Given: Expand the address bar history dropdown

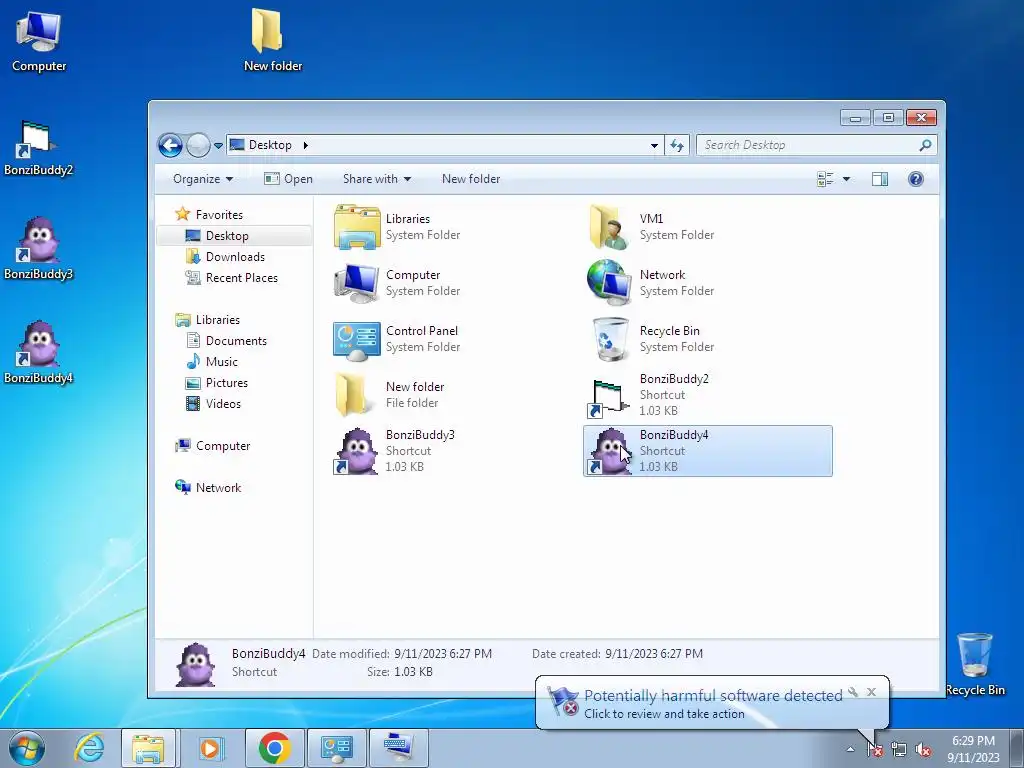Looking at the screenshot, I should (x=654, y=145).
